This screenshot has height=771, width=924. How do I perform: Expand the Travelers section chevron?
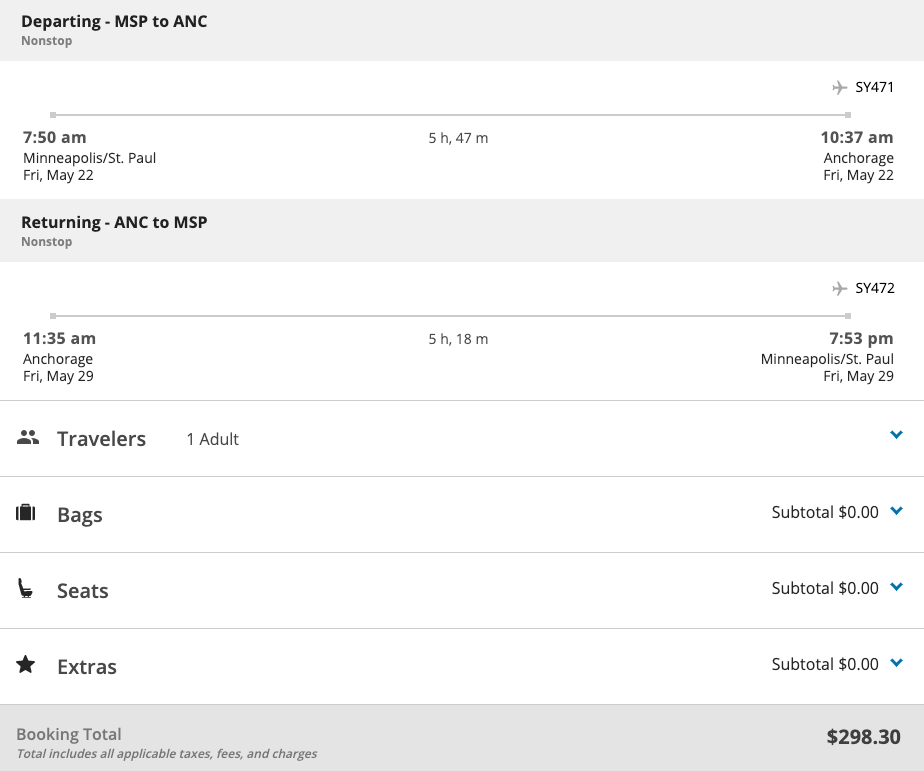tap(896, 435)
